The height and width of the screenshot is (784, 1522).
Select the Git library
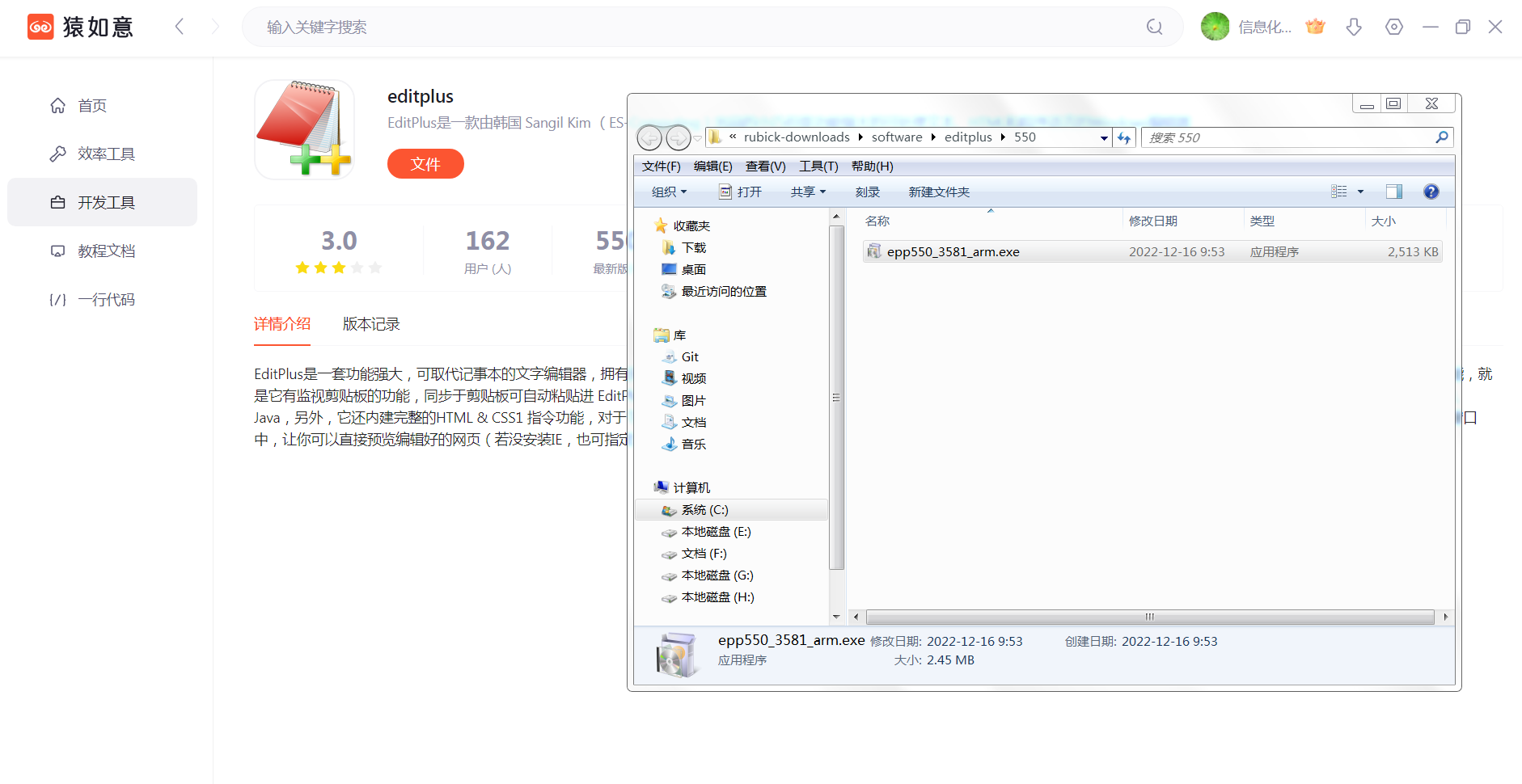click(x=690, y=357)
